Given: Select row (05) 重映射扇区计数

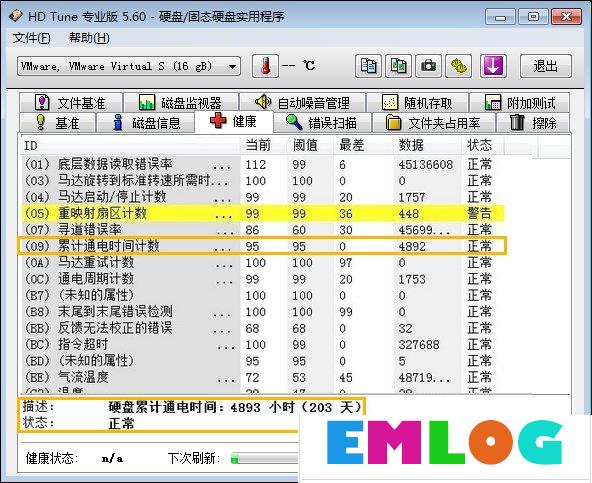Looking at the screenshot, I should 262,213.
